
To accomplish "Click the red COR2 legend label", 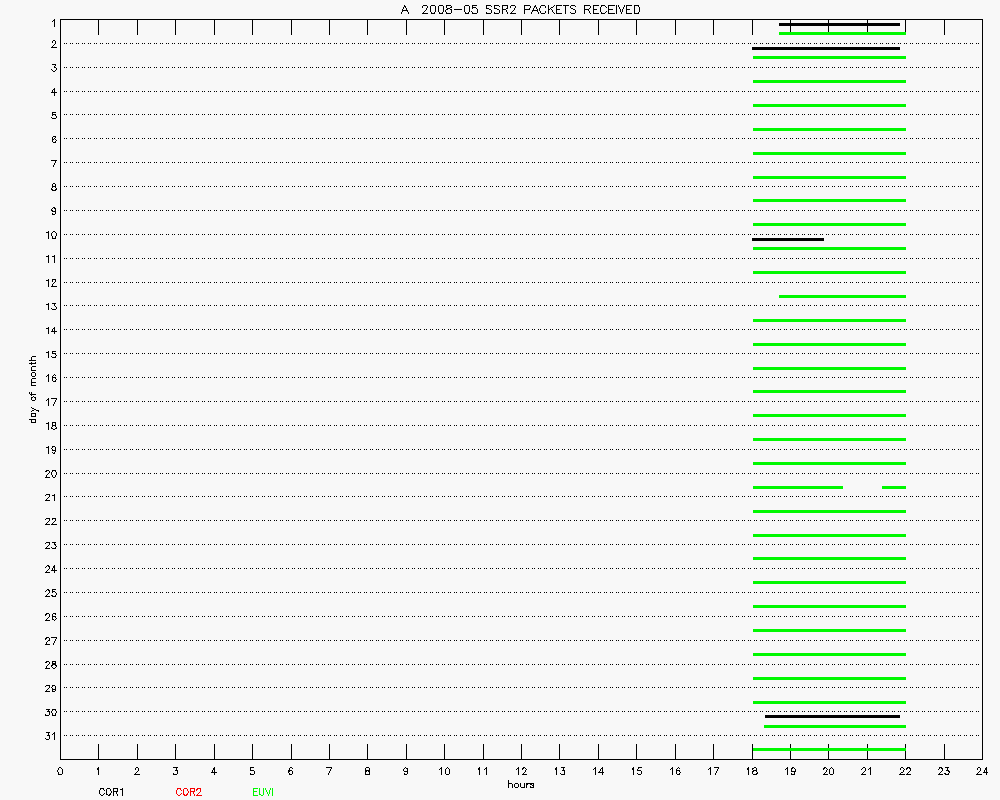I will coord(188,792).
